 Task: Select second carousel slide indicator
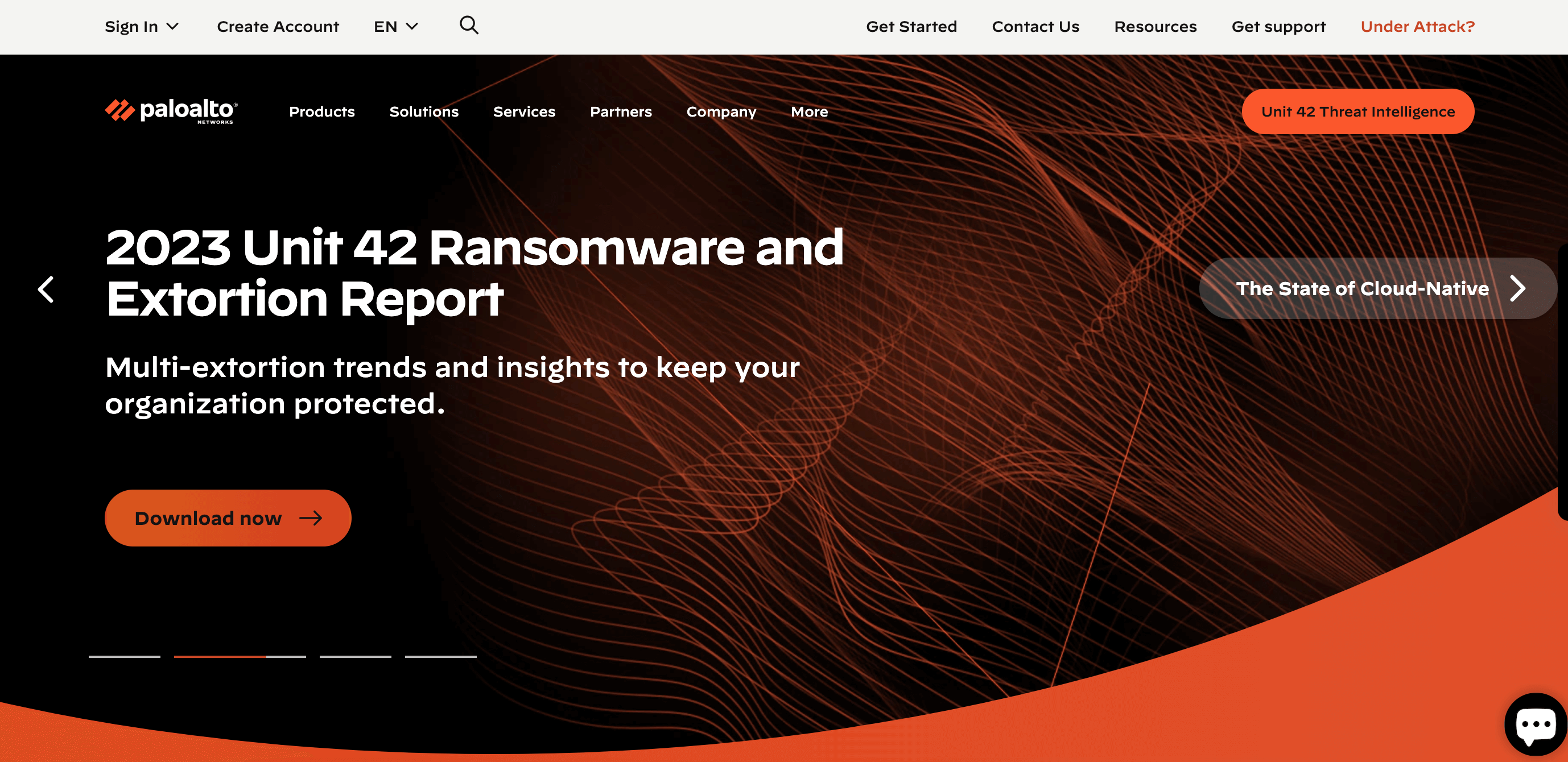click(x=241, y=657)
